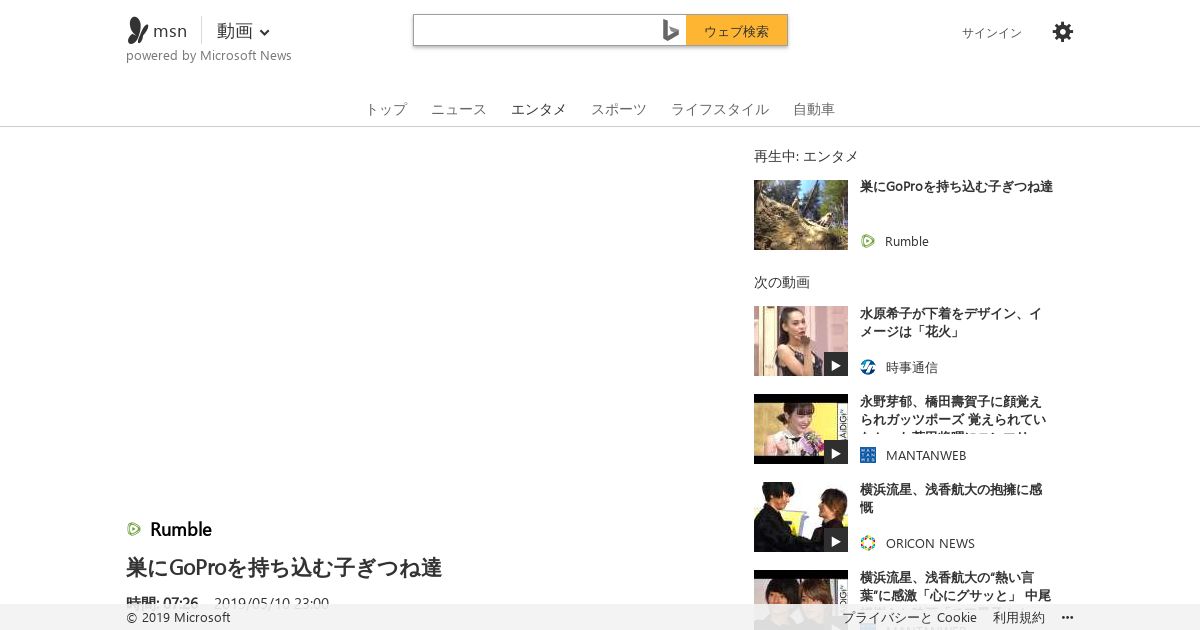Open the 自動車 tab
The width and height of the screenshot is (1200, 630).
coord(814,109)
